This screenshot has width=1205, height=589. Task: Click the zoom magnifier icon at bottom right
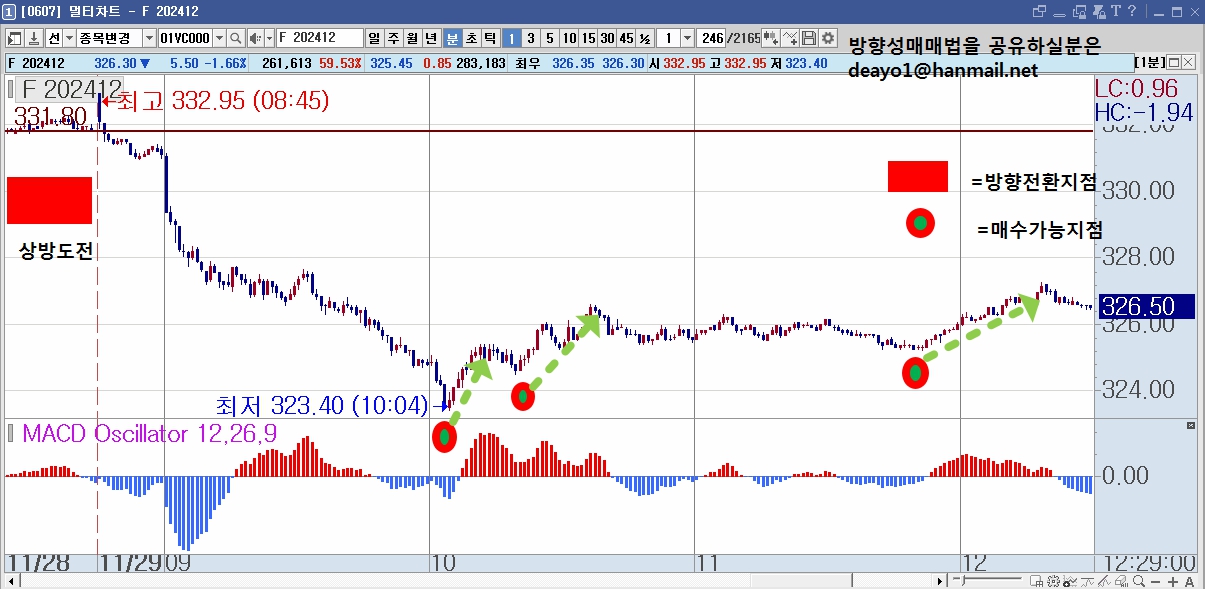click(1138, 581)
